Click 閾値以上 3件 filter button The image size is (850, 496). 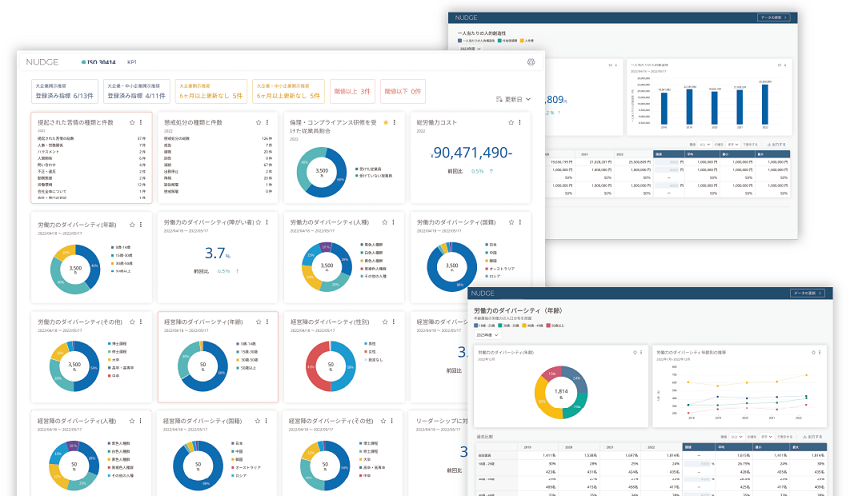[x=352, y=91]
